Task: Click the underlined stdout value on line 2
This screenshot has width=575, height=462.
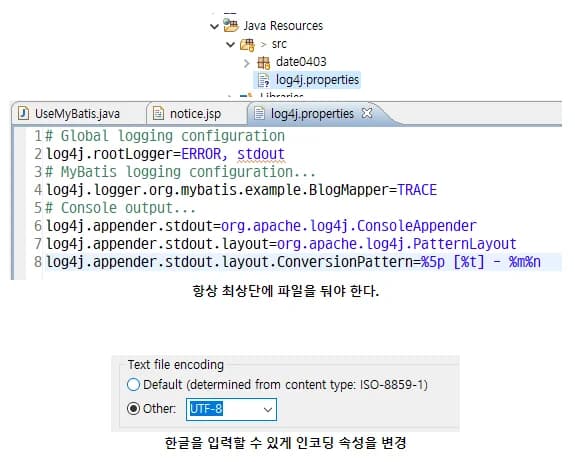Action: click(261, 154)
